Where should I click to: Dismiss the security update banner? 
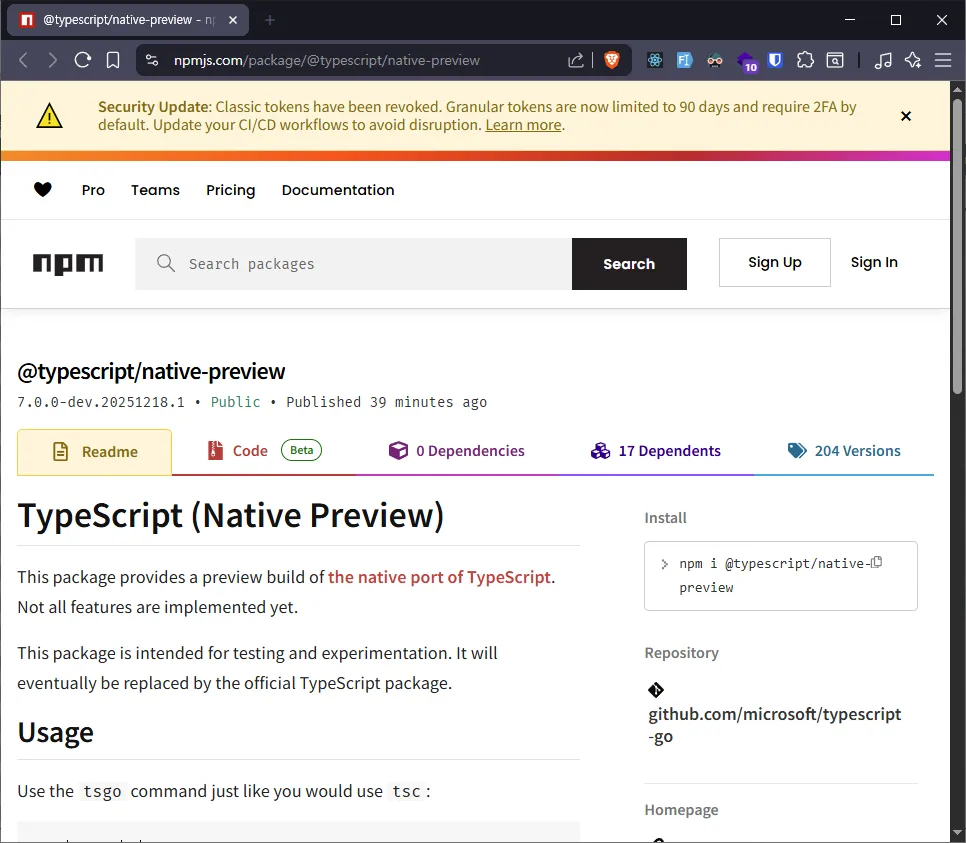pos(906,116)
